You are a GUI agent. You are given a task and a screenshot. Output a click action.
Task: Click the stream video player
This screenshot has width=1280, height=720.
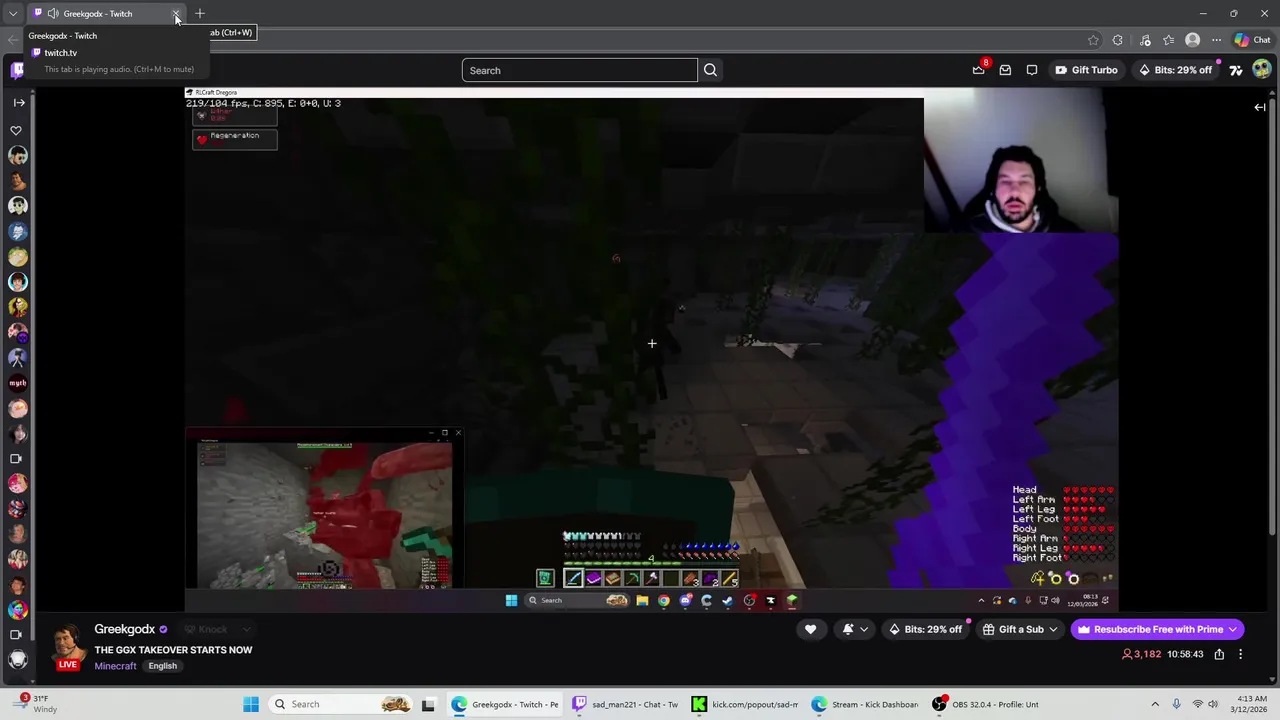point(651,350)
